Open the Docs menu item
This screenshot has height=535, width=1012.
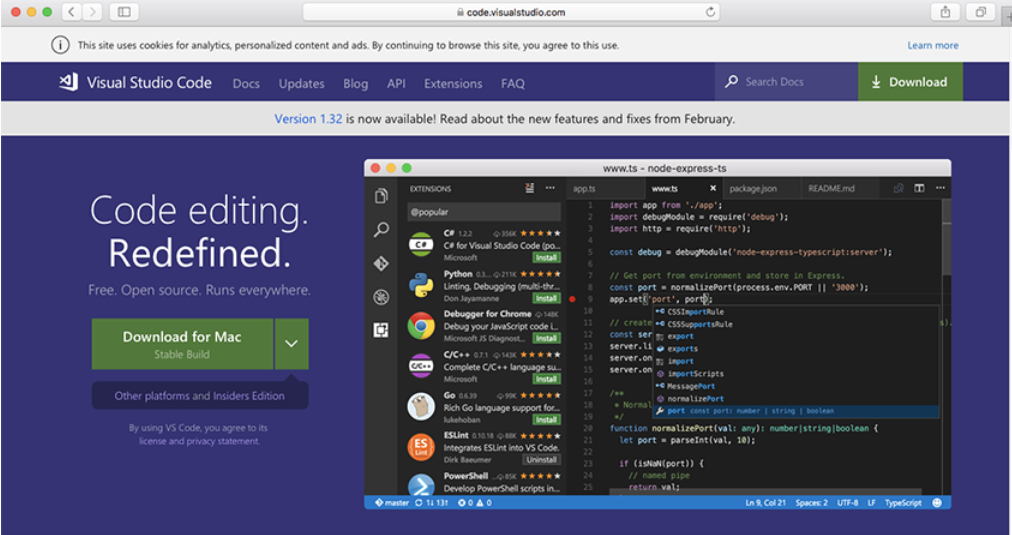click(246, 84)
